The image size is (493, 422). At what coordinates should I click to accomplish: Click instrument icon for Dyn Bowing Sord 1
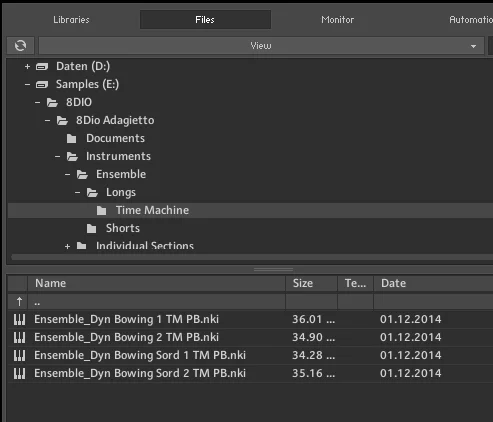(19, 356)
